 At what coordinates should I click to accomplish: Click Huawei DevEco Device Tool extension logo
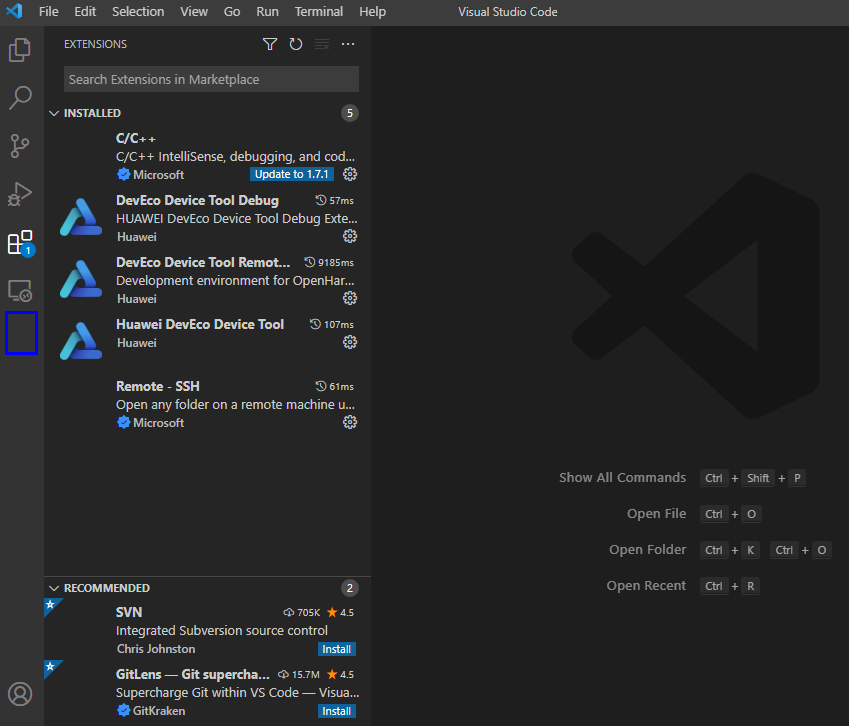coord(81,341)
